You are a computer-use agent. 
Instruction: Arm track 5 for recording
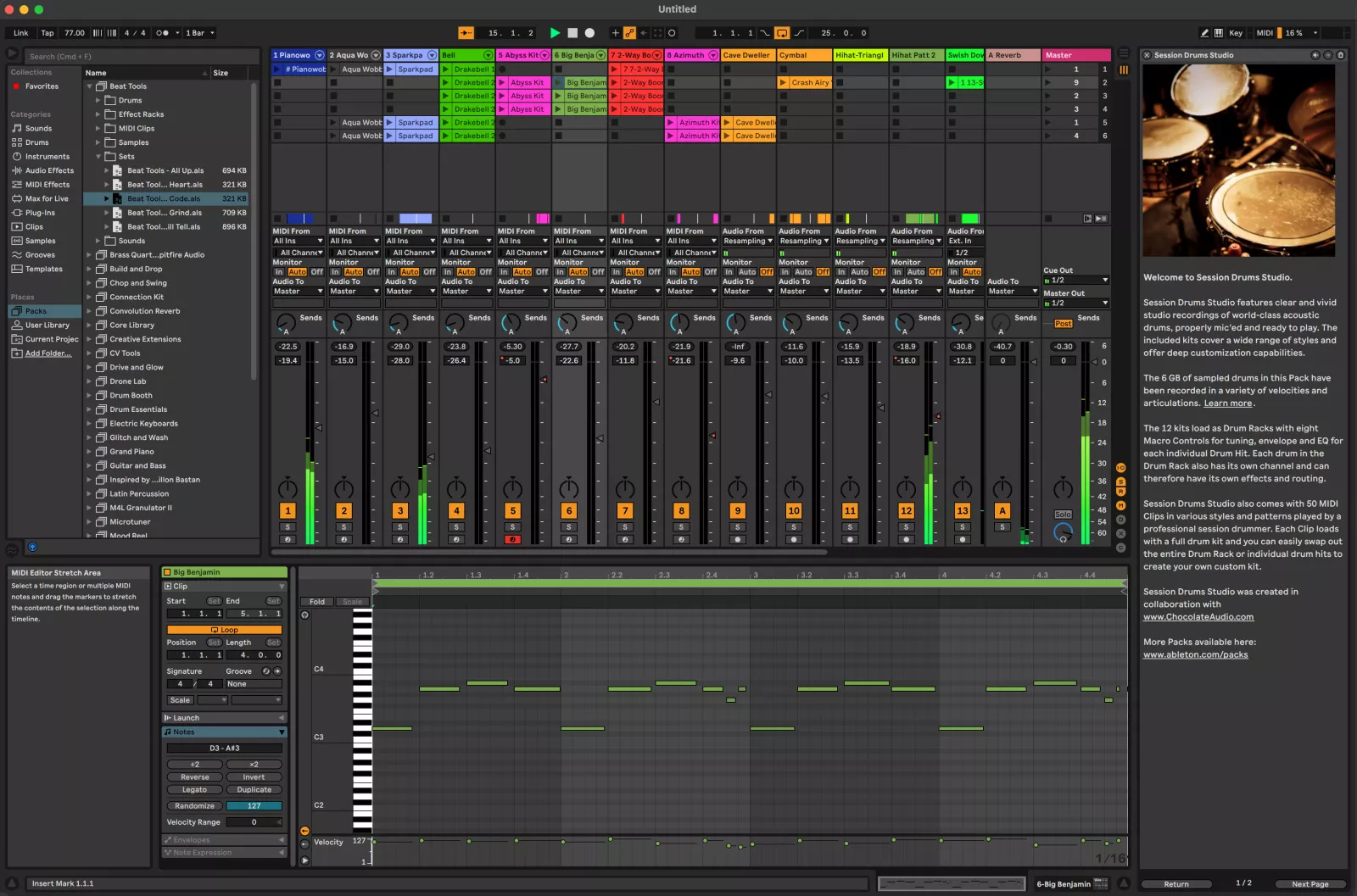coord(512,540)
